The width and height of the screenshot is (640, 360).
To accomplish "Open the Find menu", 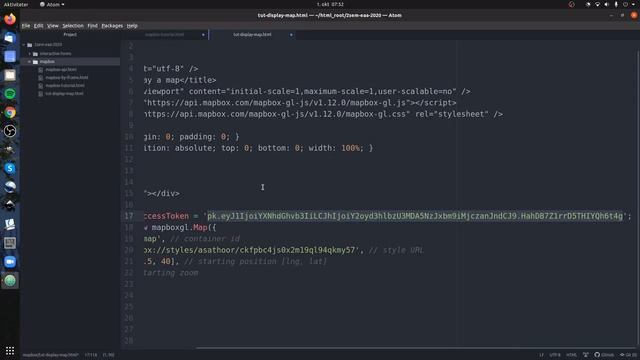I will pyautogui.click(x=92, y=26).
